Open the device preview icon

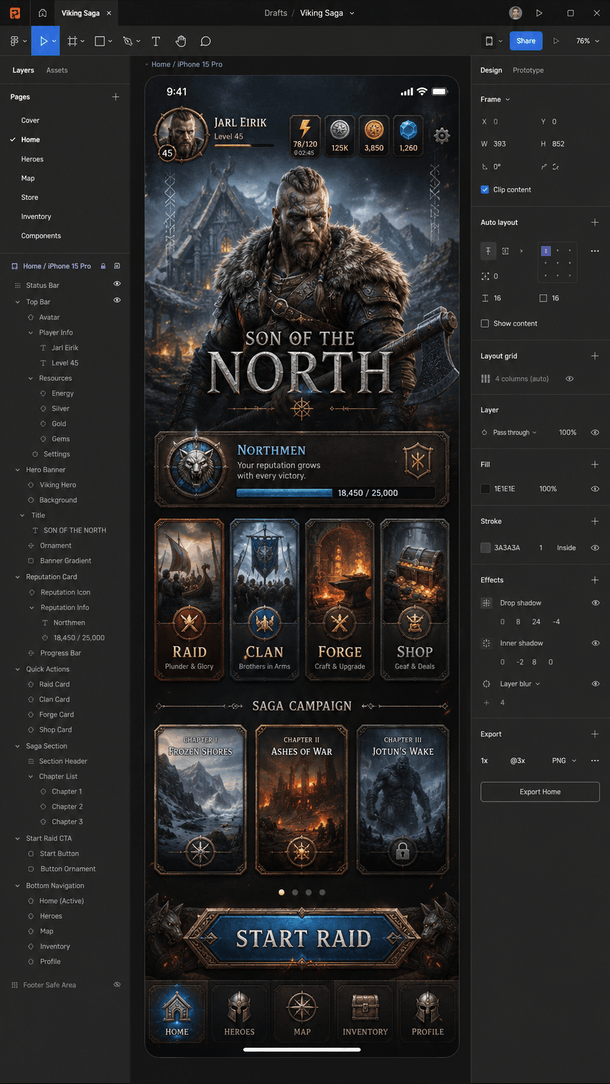pyautogui.click(x=489, y=41)
